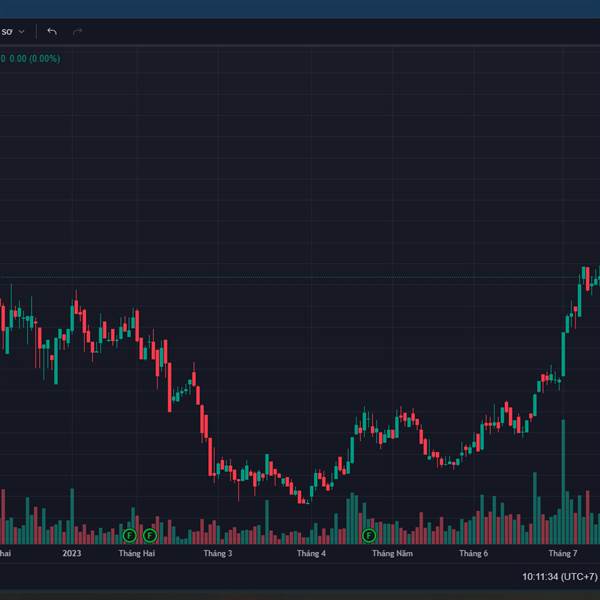This screenshot has height=600, width=600.
Task: Click the first F marker near Tháng Hai
Action: (x=128, y=536)
